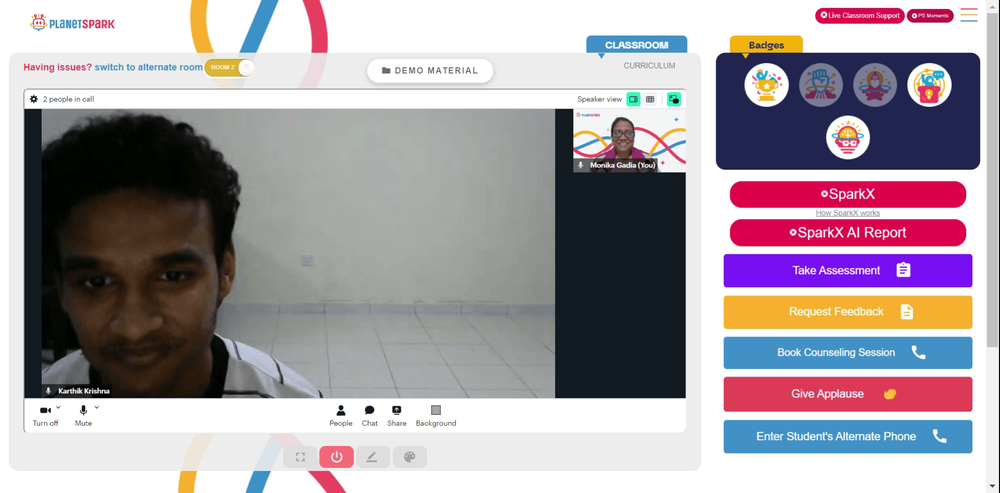Click the Share screen icon
Viewport: 1000px width, 493px height.
tap(397, 416)
